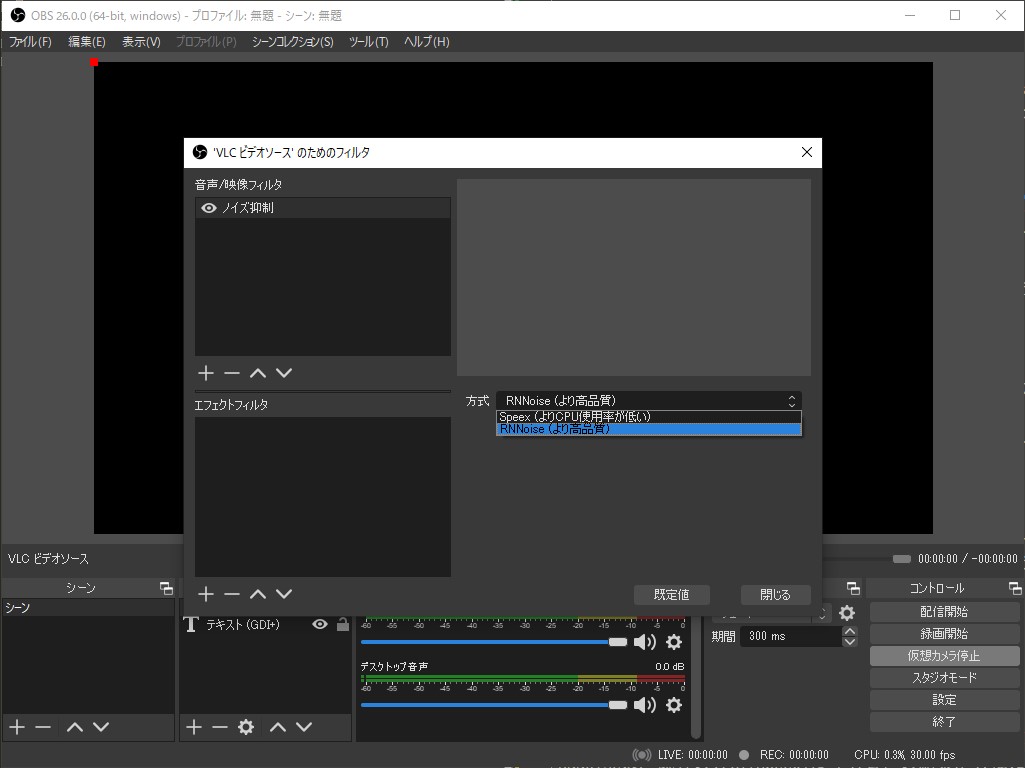Viewport: 1025px width, 768px height.
Task: Open デスクトップ音声 mixer settings gear
Action: pos(674,705)
